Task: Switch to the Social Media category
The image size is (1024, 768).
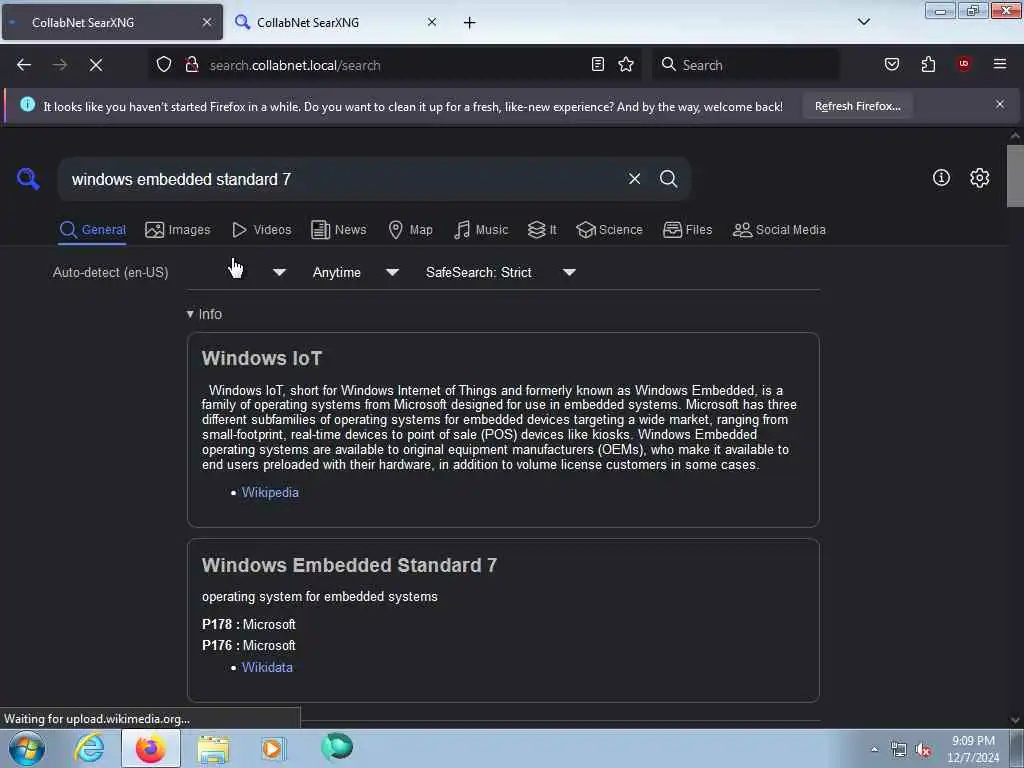Action: pos(779,230)
